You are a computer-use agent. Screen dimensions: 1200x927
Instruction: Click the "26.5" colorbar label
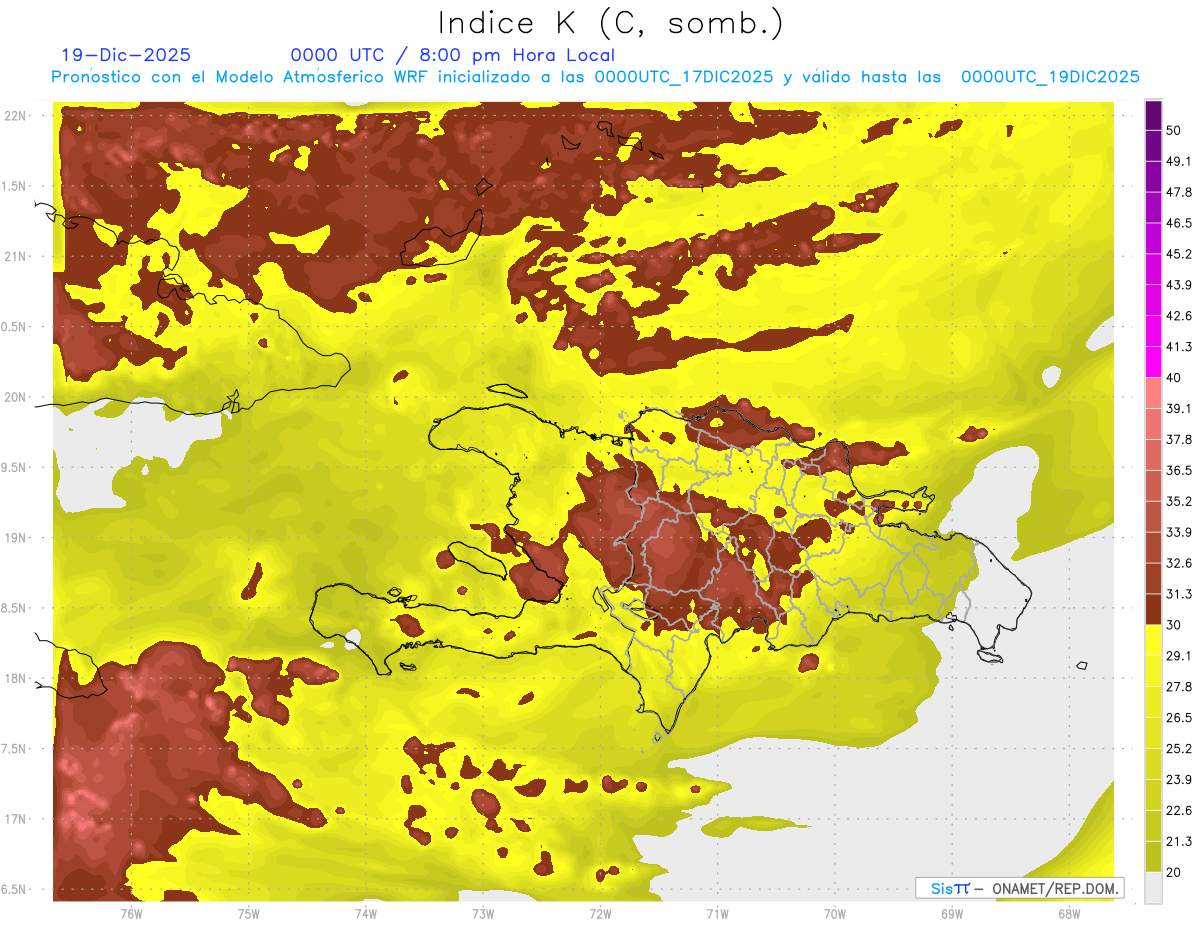(1179, 718)
